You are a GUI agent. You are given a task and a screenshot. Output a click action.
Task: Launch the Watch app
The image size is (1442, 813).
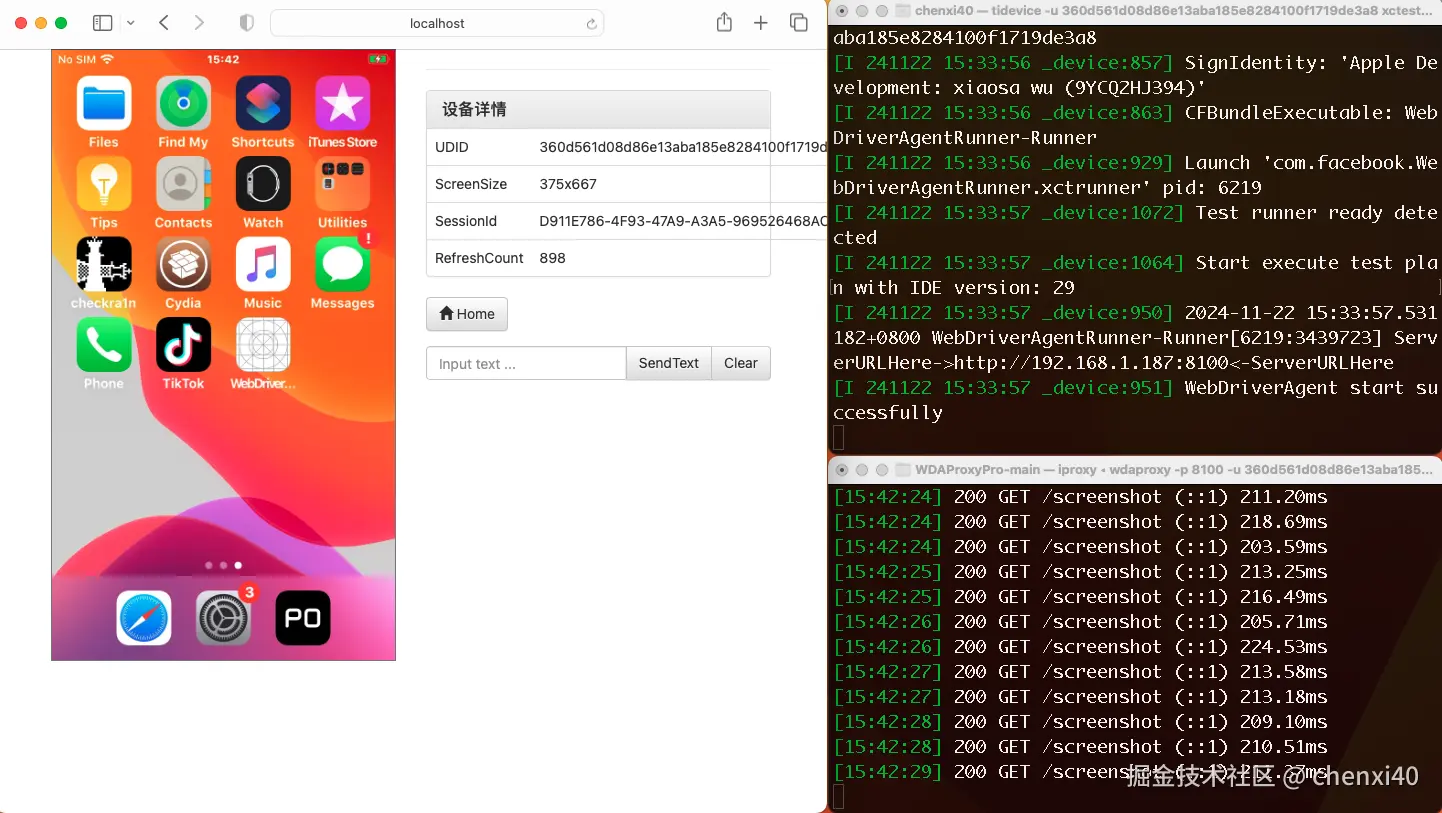[263, 183]
